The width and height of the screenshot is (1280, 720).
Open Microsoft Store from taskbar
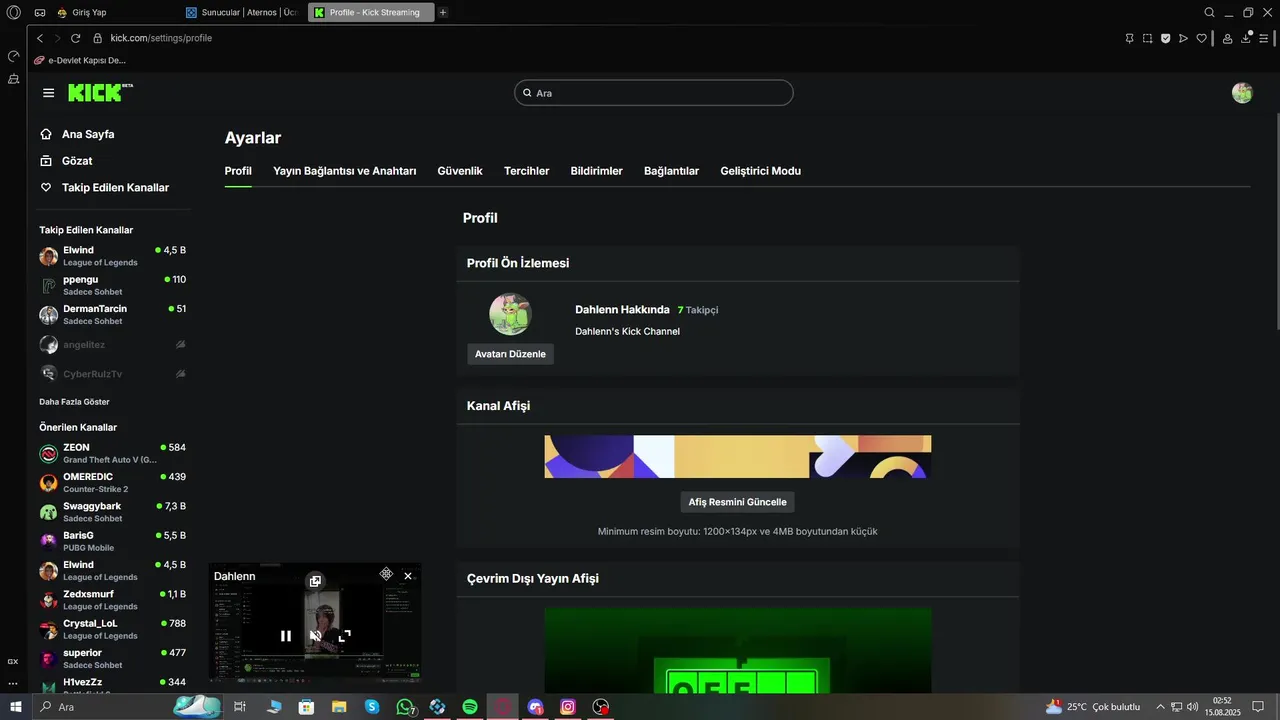307,707
